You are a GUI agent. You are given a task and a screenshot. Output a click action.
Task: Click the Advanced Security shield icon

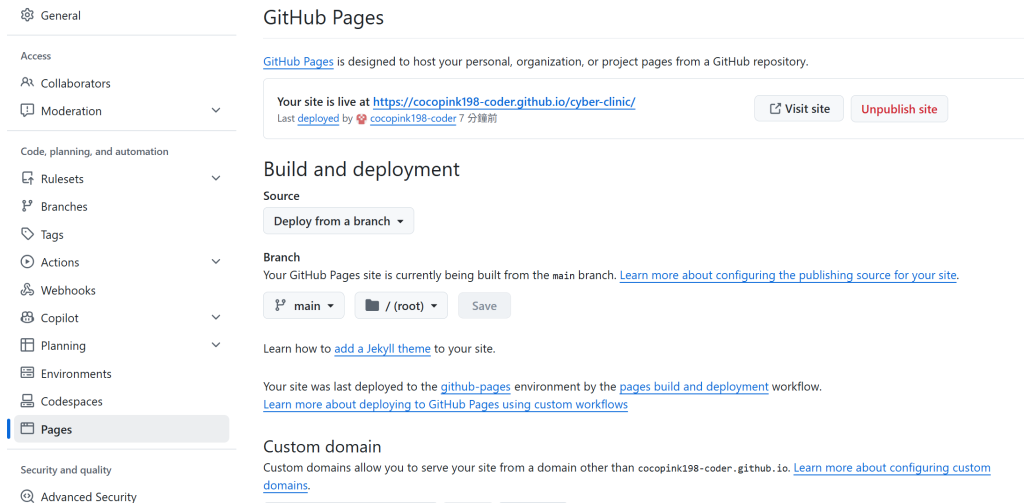coord(27,496)
